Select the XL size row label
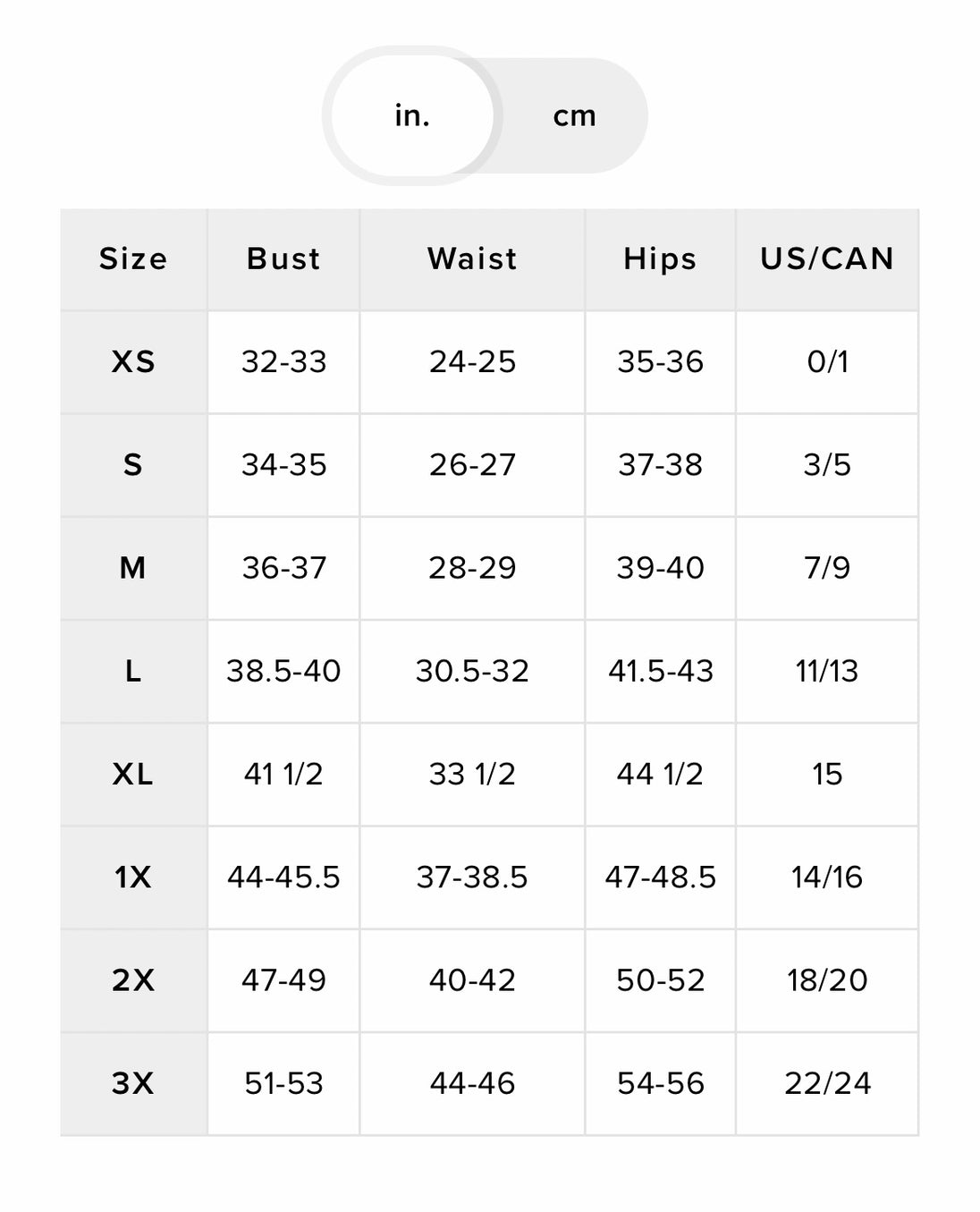980x1212 pixels. click(133, 775)
